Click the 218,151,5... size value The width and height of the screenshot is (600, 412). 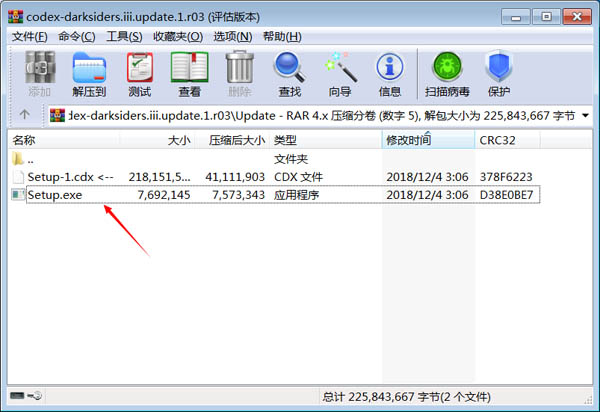click(159, 177)
